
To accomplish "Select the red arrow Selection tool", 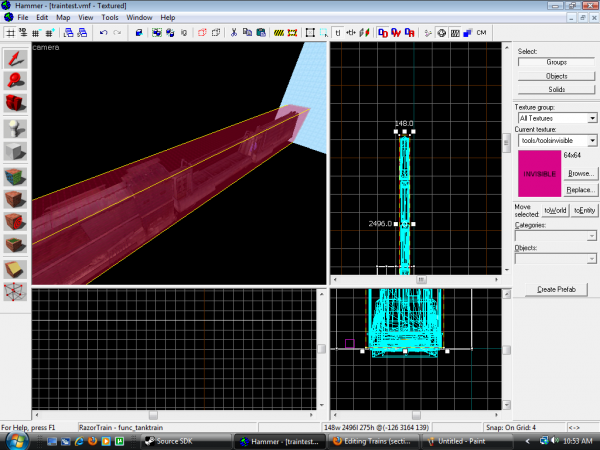I will coord(15,57).
